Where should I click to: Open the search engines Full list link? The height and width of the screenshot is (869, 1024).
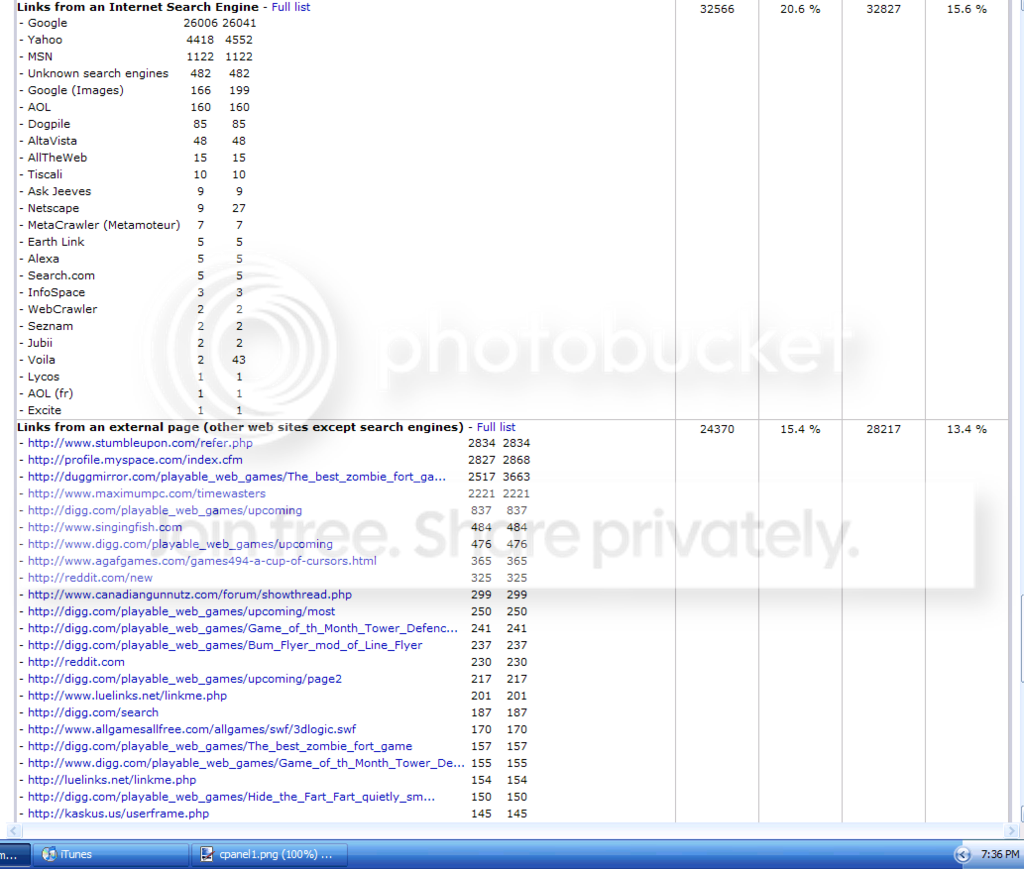tap(291, 7)
